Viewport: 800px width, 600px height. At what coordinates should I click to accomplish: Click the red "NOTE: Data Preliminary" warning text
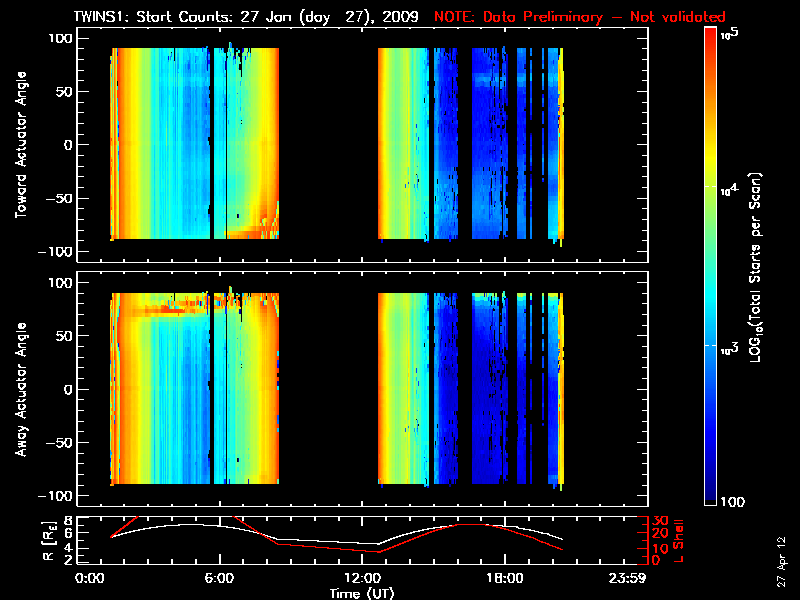(x=580, y=17)
